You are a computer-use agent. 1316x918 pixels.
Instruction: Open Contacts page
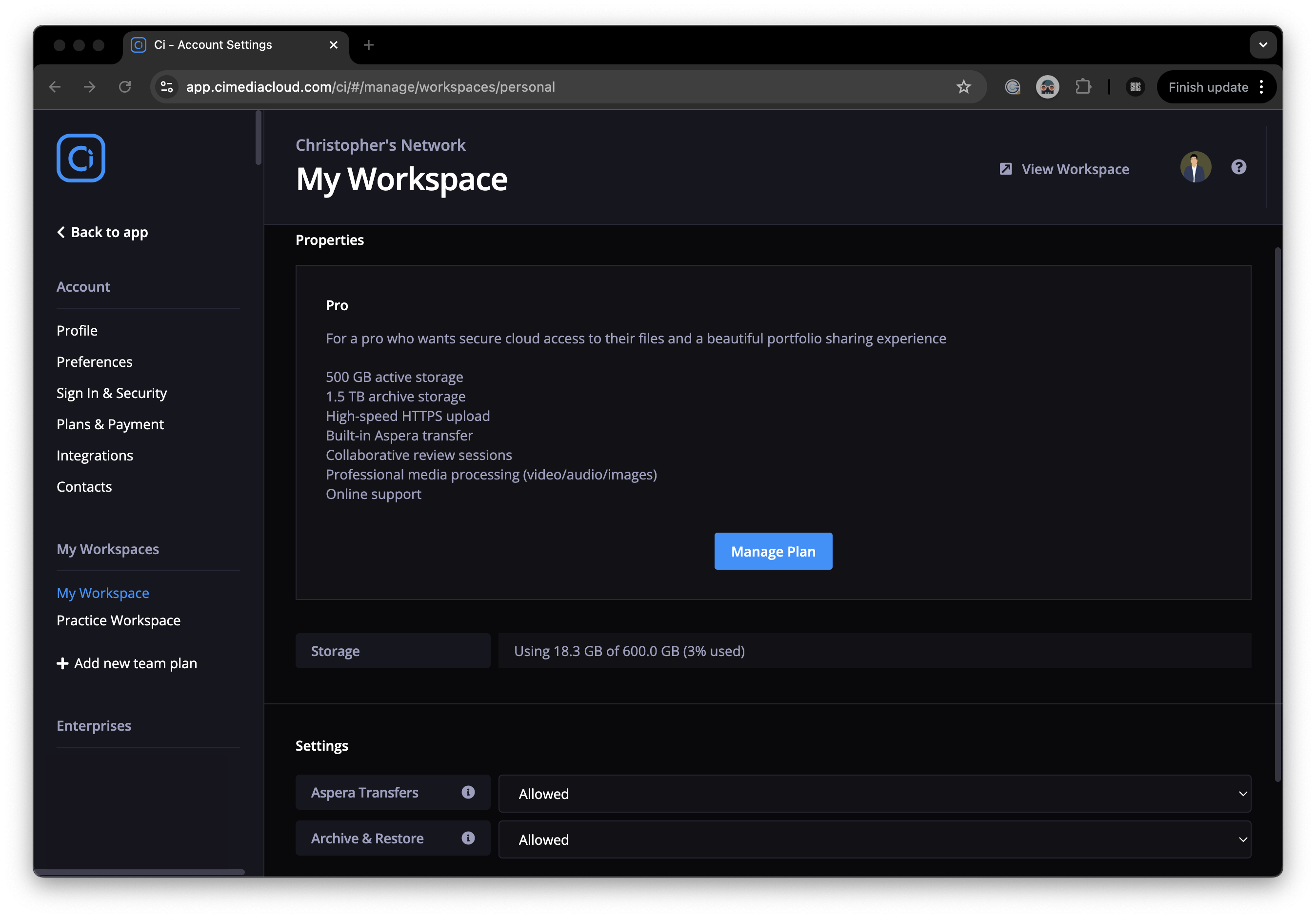pos(84,486)
